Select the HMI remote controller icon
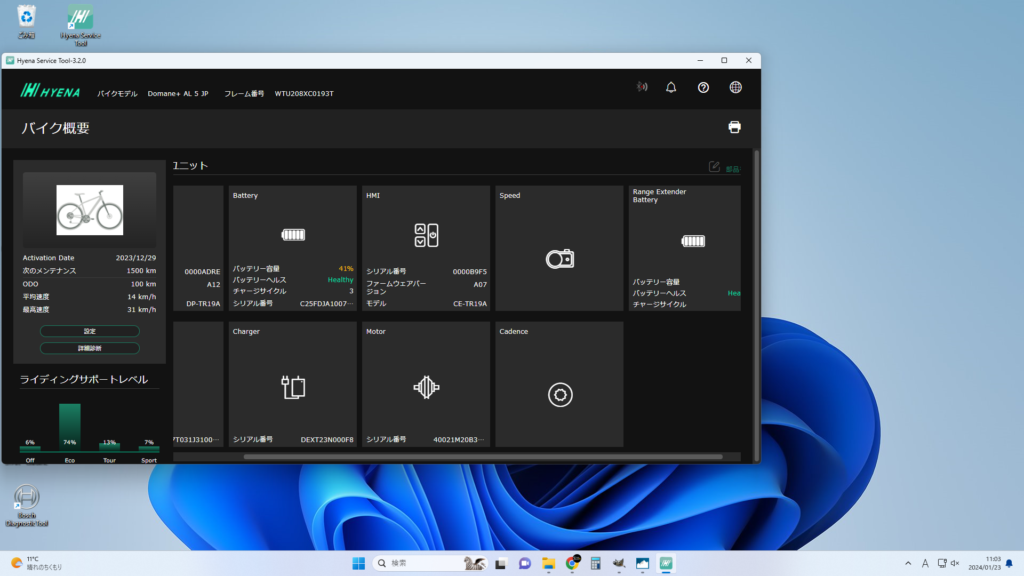 click(426, 236)
